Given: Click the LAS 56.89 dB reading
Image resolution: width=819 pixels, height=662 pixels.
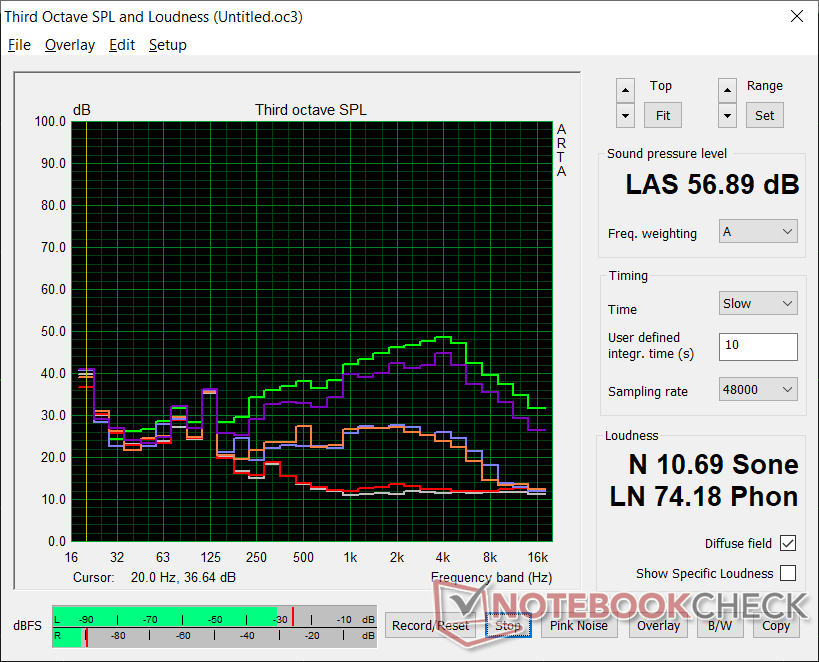Looking at the screenshot, I should click(712, 184).
